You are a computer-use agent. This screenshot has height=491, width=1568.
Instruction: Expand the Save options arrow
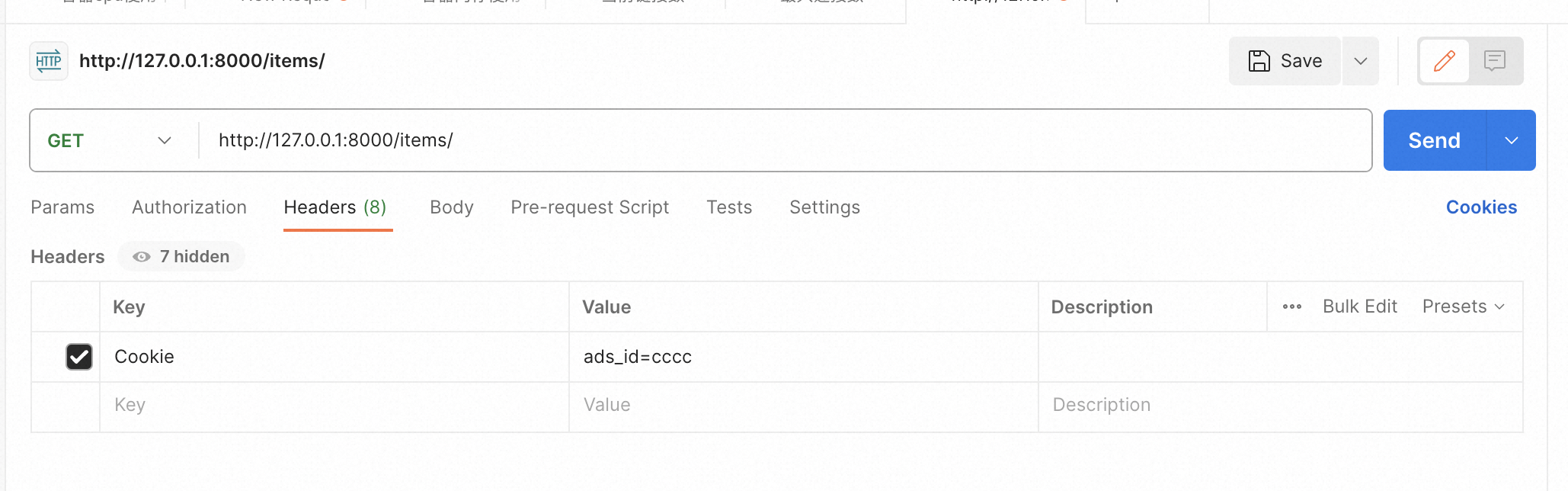1361,61
